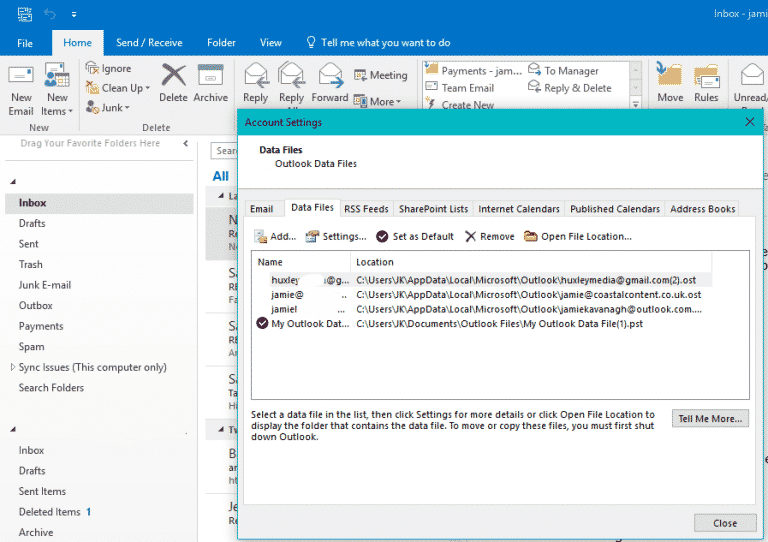Click Add data file icon
Screen dimensions: 768x542
pyautogui.click(x=260, y=236)
